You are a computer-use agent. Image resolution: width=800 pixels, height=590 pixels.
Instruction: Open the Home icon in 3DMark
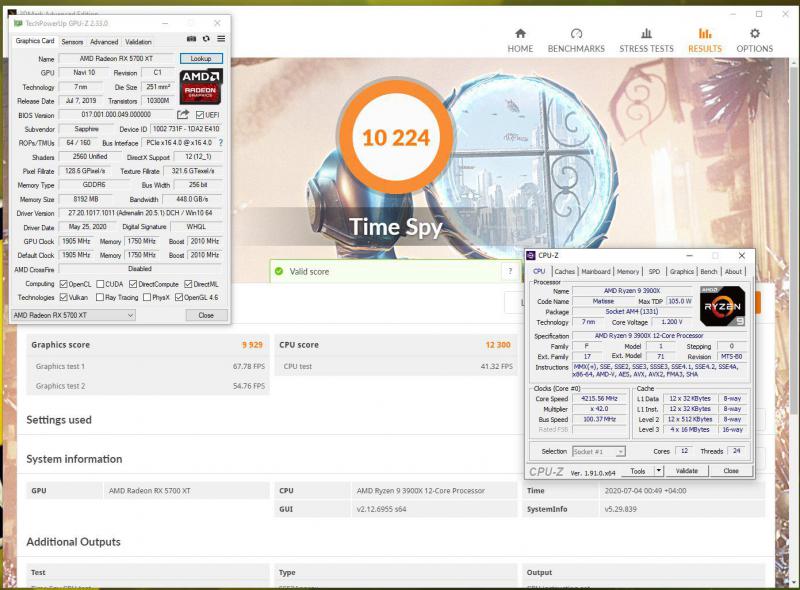(x=520, y=35)
